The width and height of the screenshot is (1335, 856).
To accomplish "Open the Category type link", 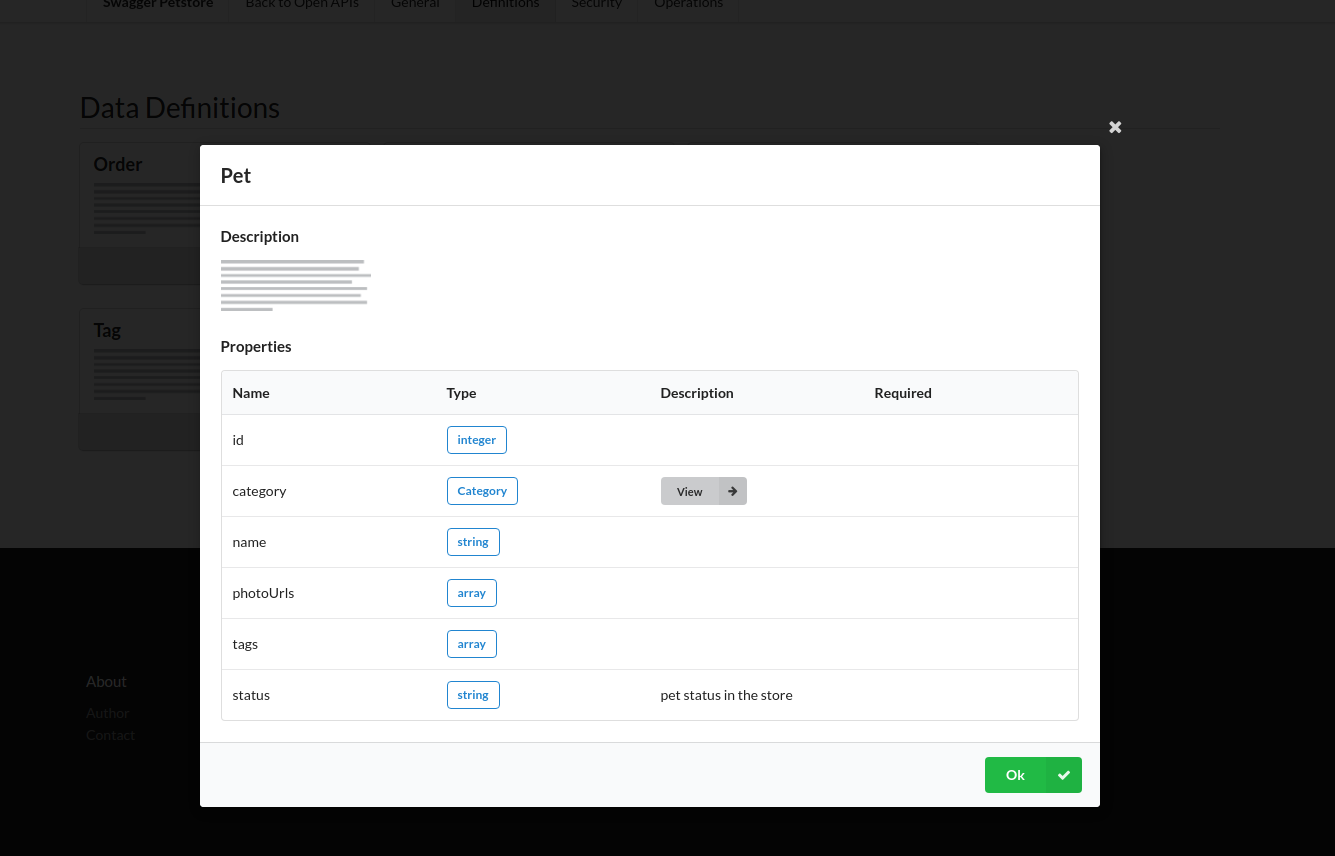I will (482, 491).
